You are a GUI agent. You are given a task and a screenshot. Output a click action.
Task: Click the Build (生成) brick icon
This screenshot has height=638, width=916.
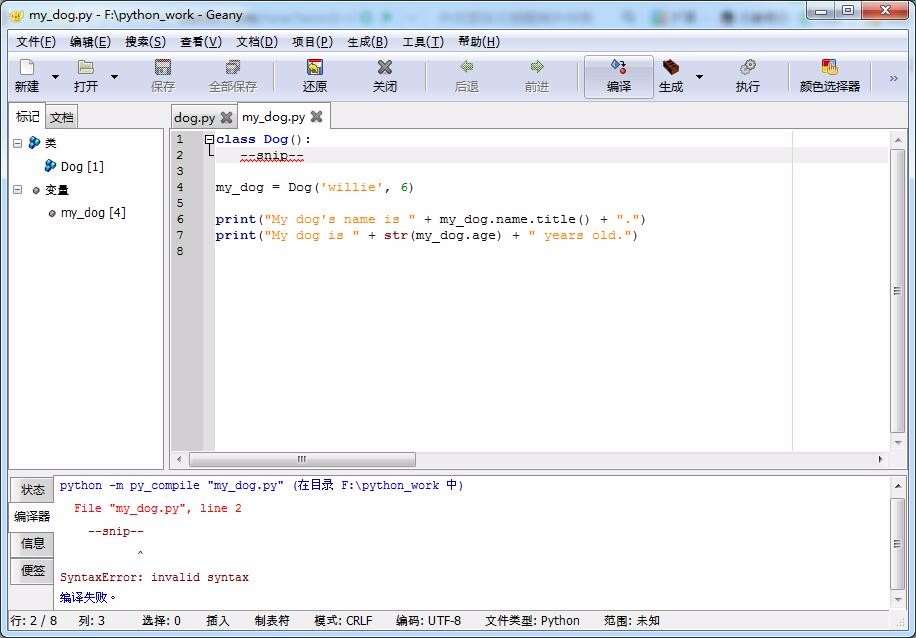pos(671,68)
